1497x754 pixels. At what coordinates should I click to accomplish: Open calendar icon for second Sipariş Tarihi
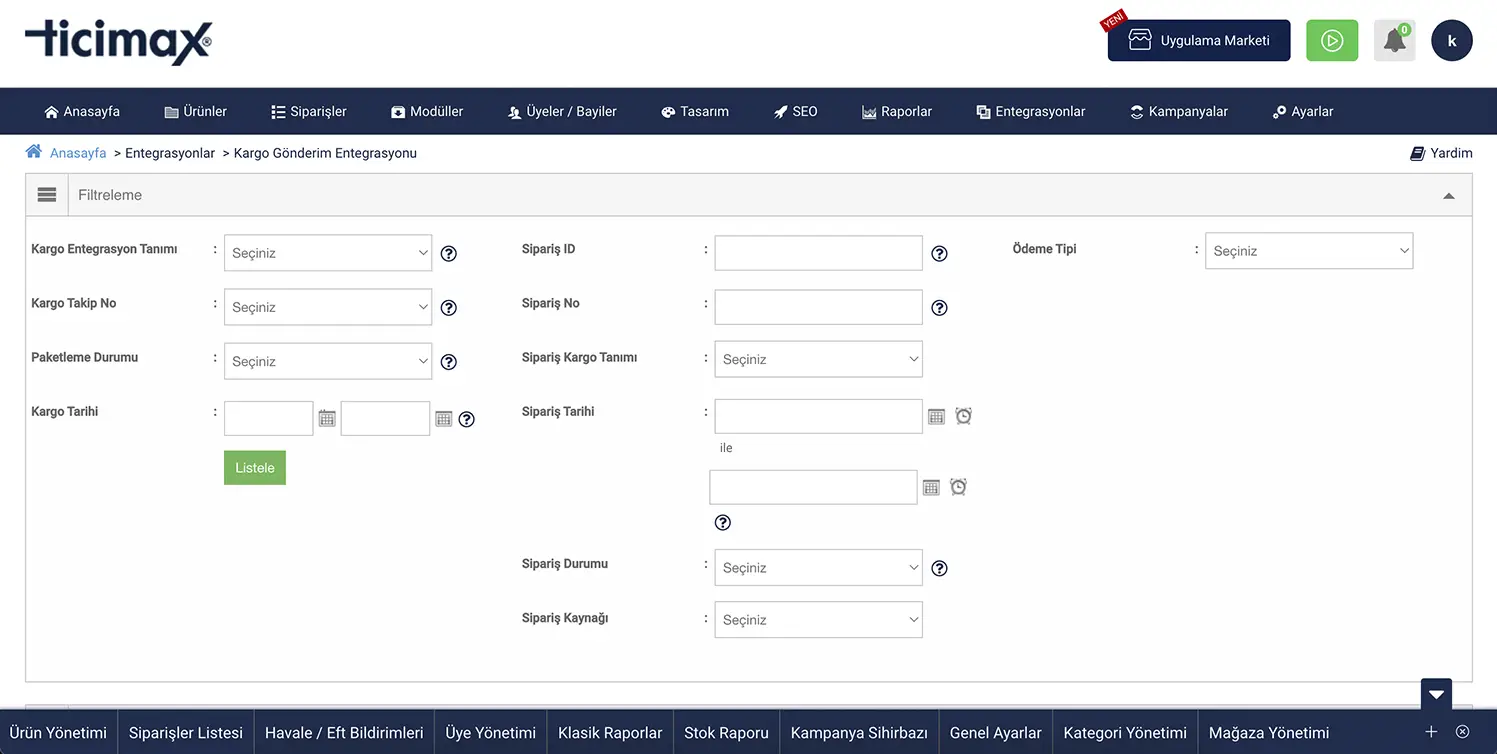(931, 487)
